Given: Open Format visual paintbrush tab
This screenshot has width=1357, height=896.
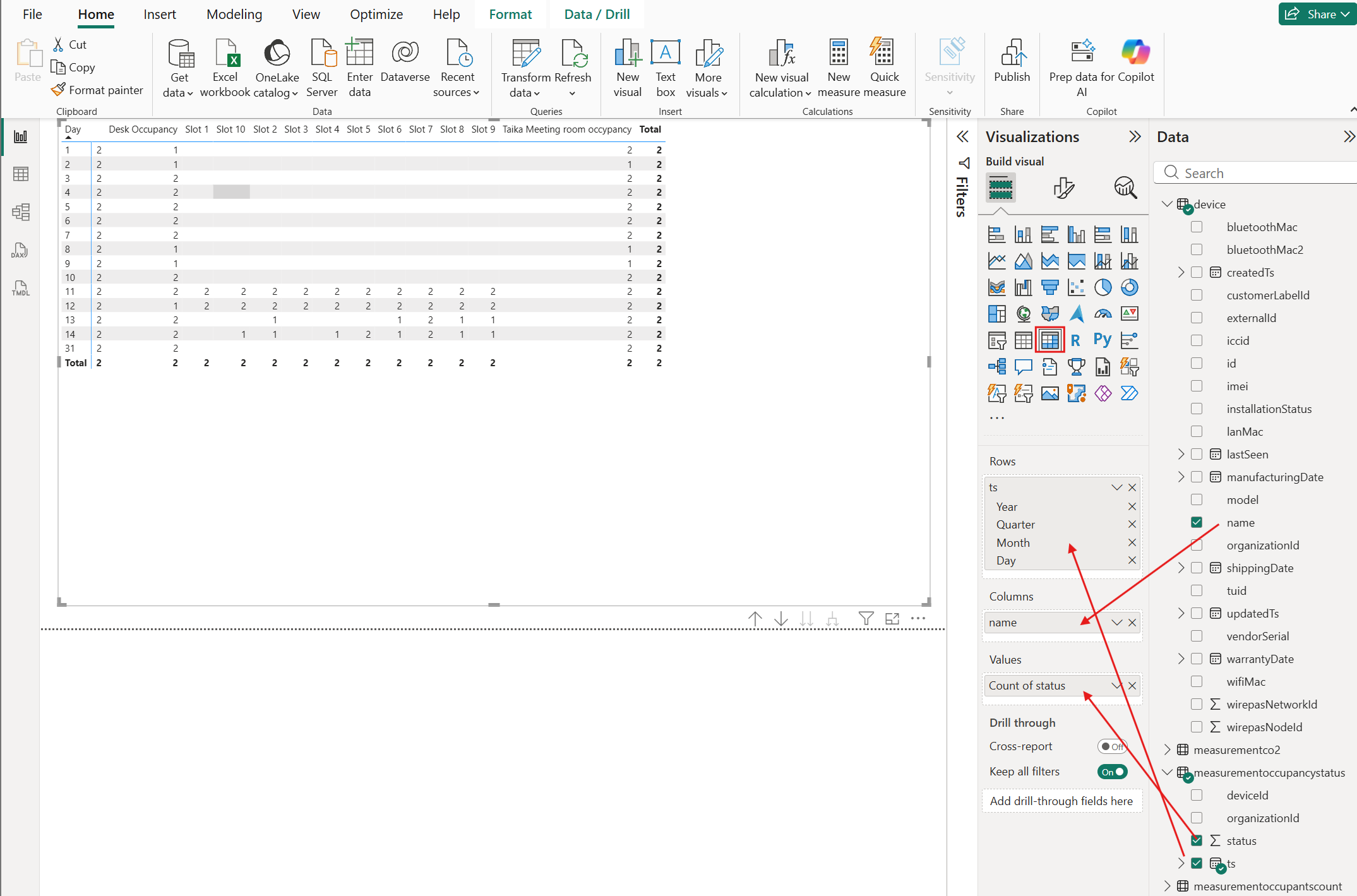Looking at the screenshot, I should (1063, 188).
